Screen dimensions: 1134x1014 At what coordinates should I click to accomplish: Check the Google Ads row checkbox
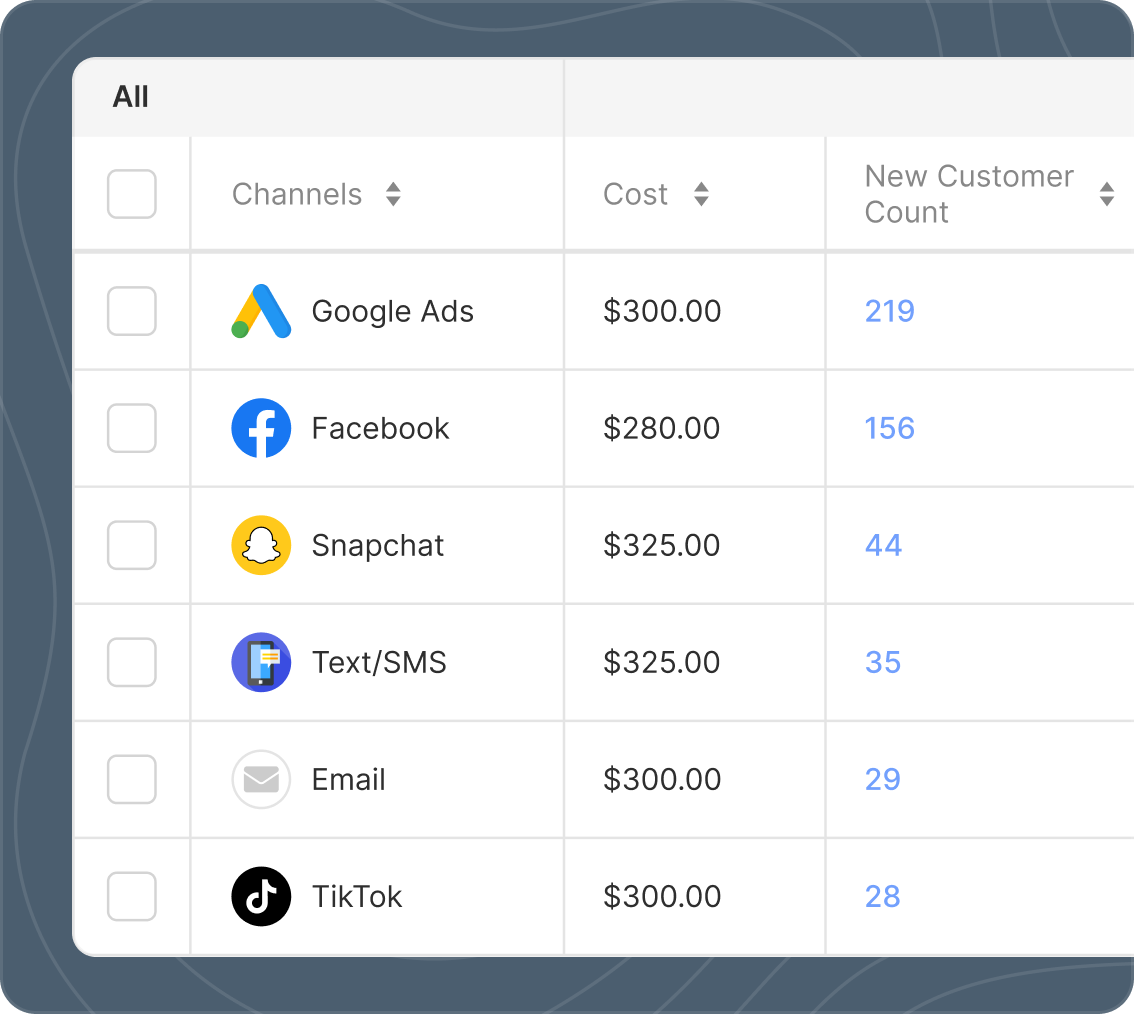click(132, 311)
